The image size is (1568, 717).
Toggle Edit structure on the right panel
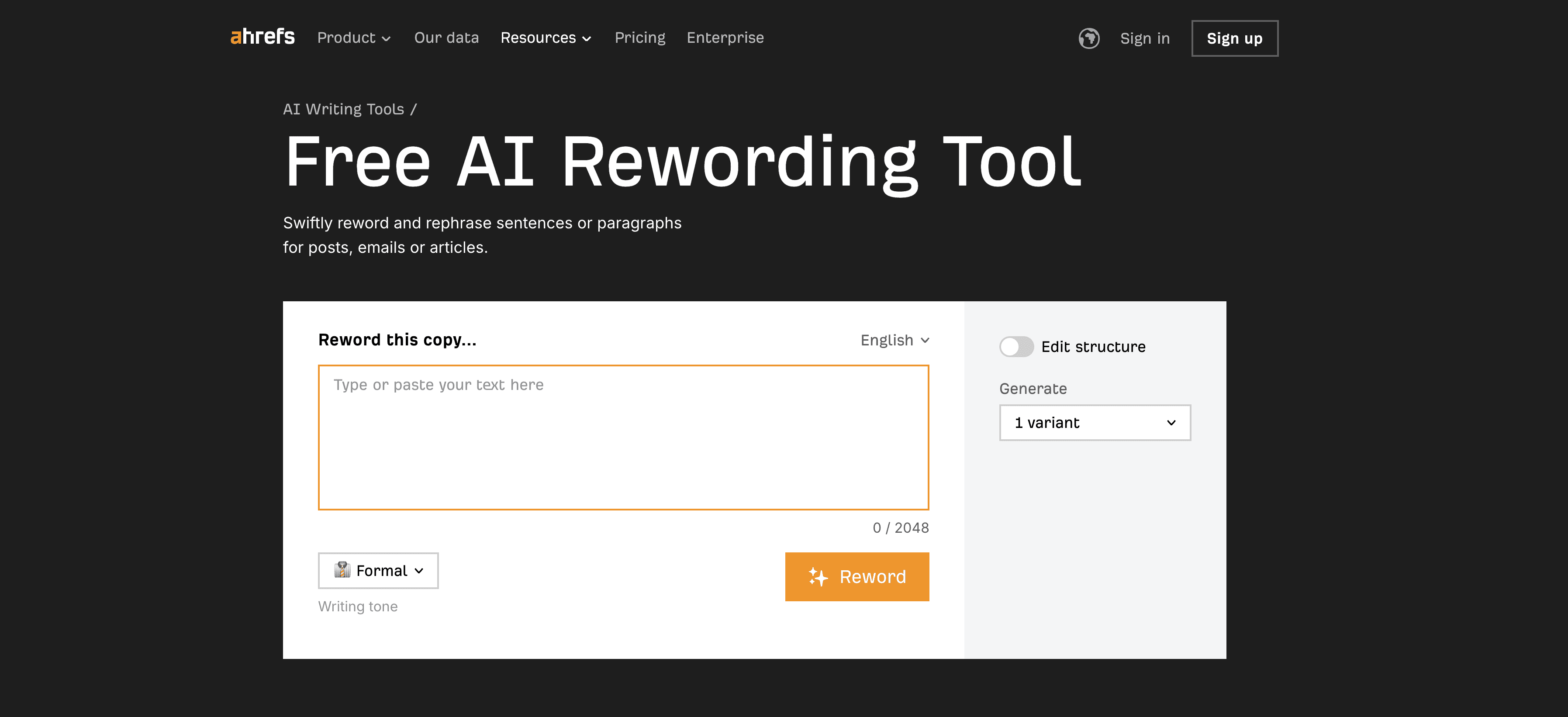coord(1016,347)
